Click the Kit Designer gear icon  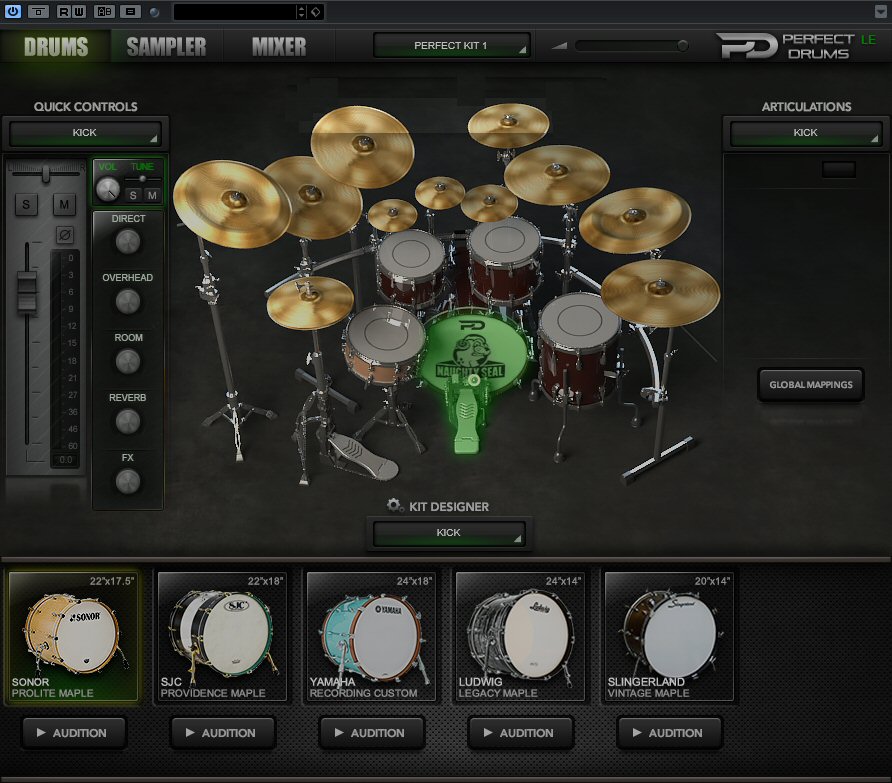click(x=394, y=505)
